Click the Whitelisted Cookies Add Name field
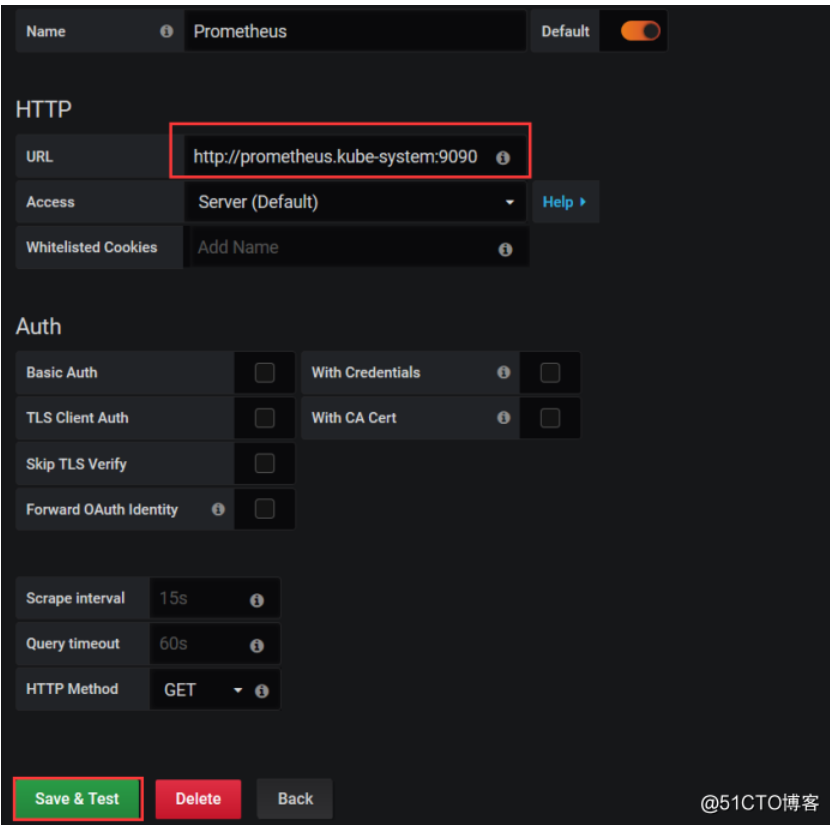Image resolution: width=830 pixels, height=825 pixels. point(356,247)
